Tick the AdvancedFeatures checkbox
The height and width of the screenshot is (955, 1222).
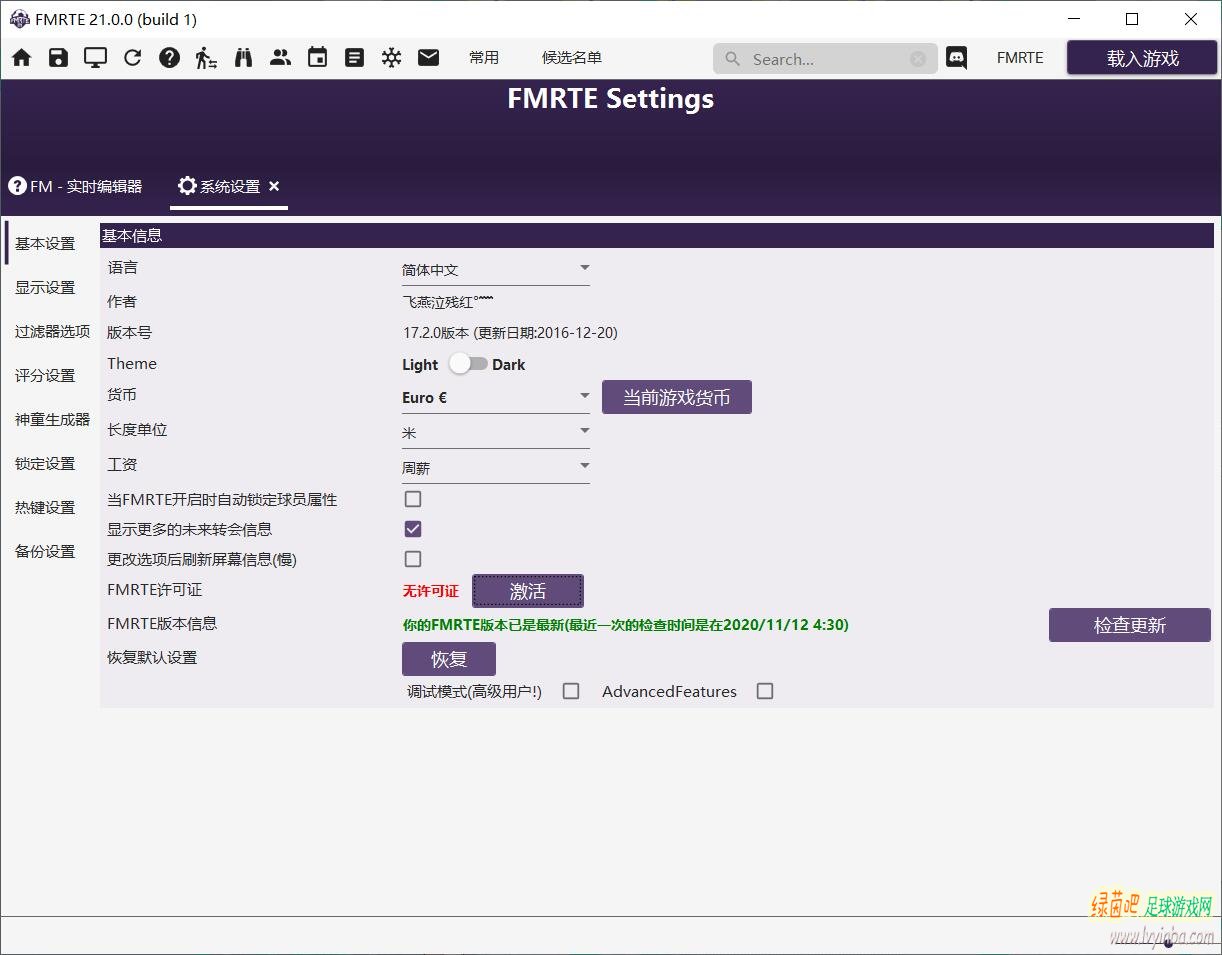pyautogui.click(x=765, y=691)
